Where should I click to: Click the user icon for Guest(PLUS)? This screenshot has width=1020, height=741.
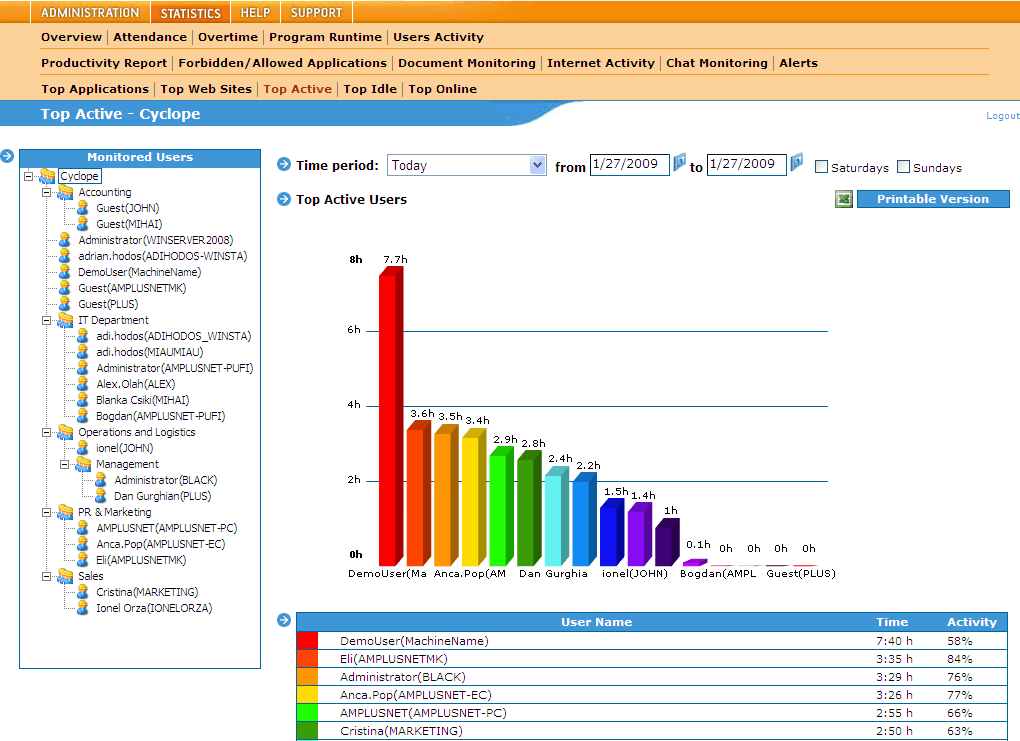pos(65,304)
